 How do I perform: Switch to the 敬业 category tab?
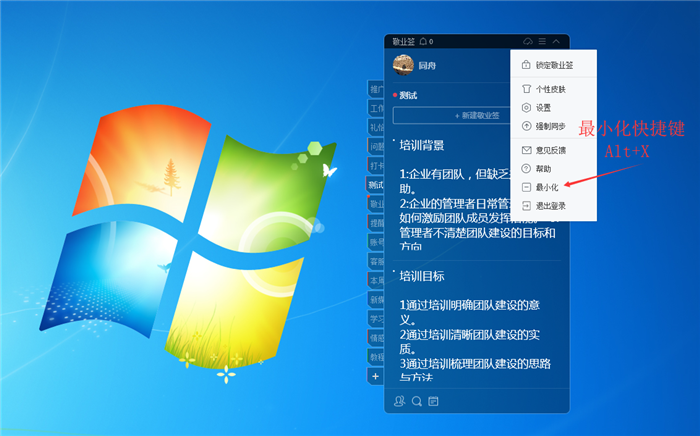(x=376, y=204)
